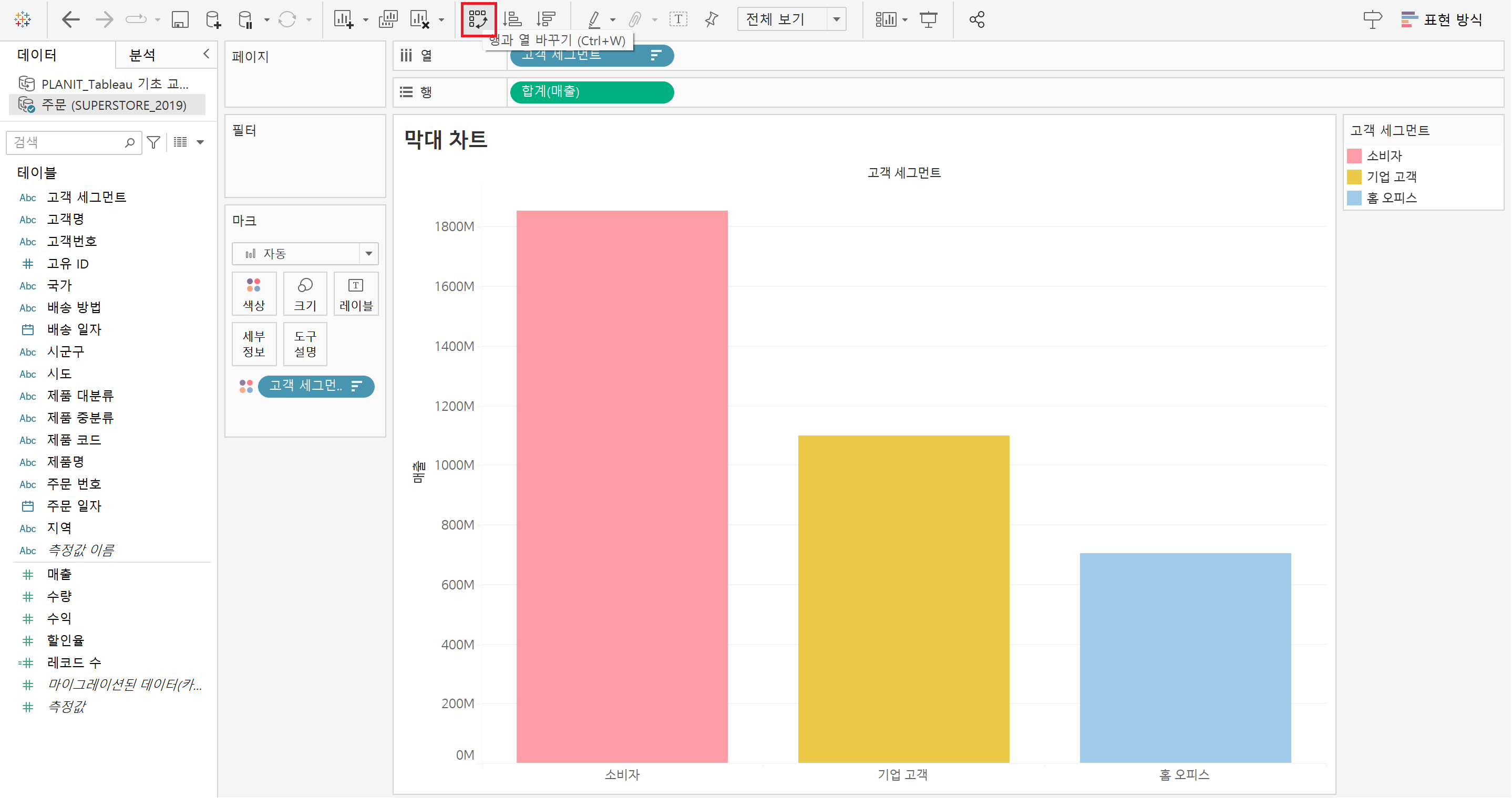Viewport: 1512px width, 798px height.
Task: Click the save workbook icon
Action: coord(180,19)
